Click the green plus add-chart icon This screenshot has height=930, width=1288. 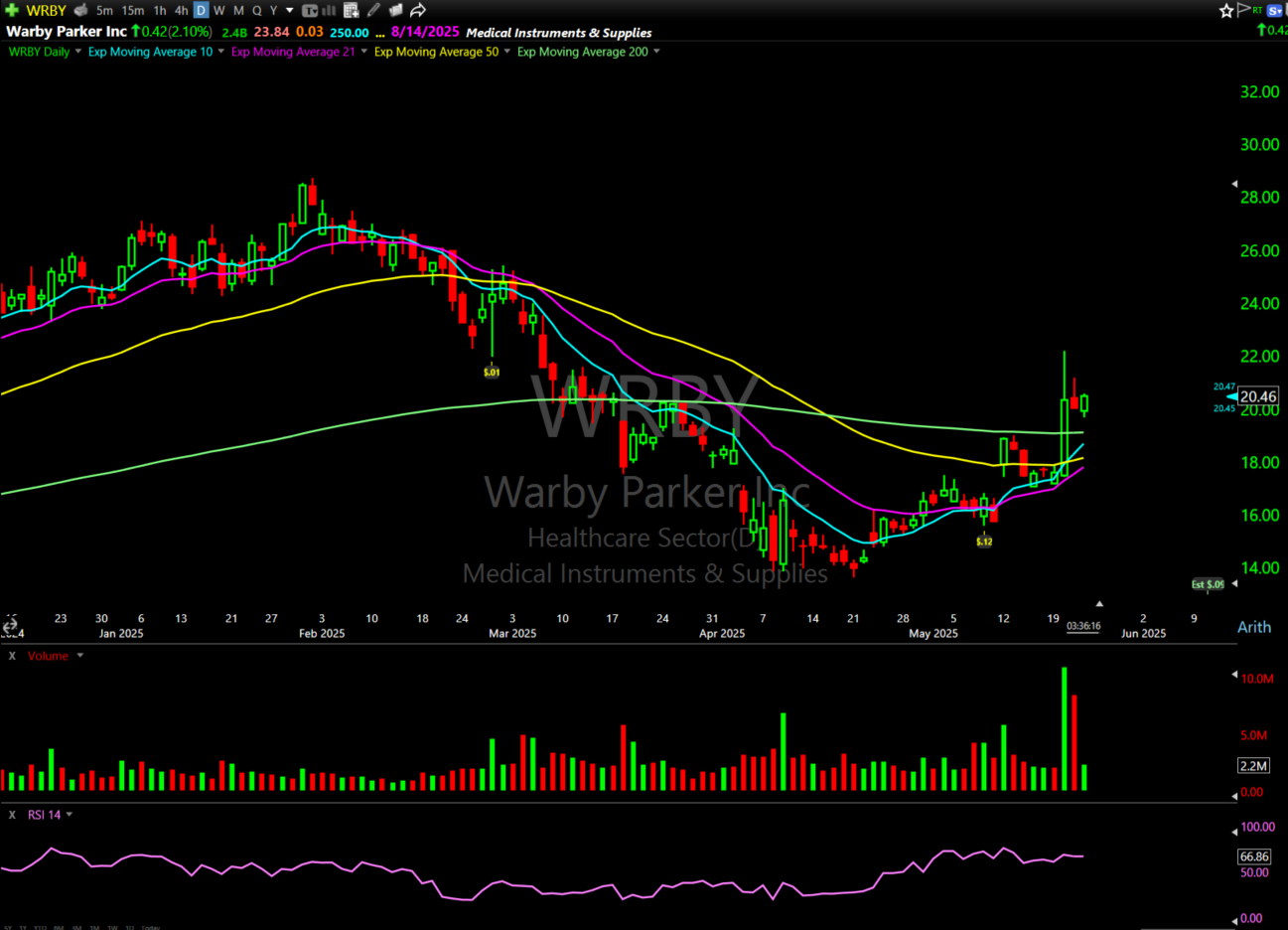tap(12, 10)
